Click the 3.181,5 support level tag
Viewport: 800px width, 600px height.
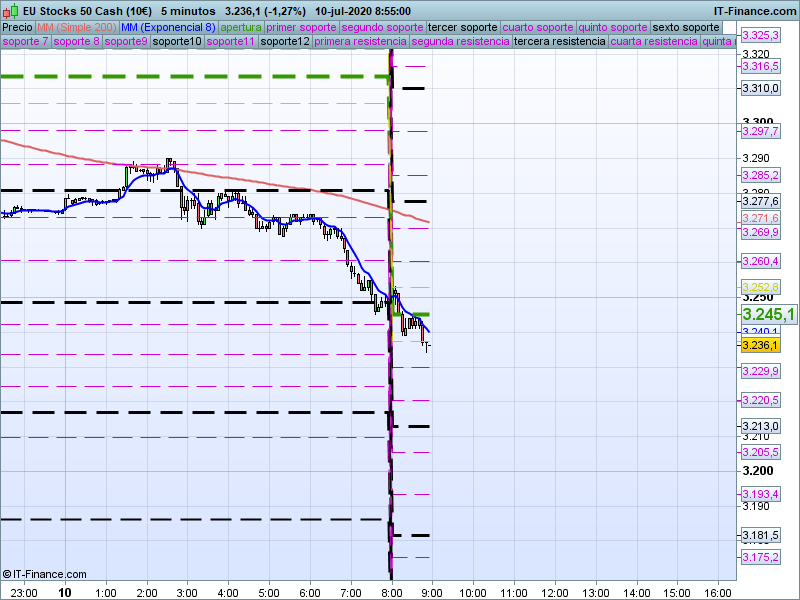click(759, 535)
